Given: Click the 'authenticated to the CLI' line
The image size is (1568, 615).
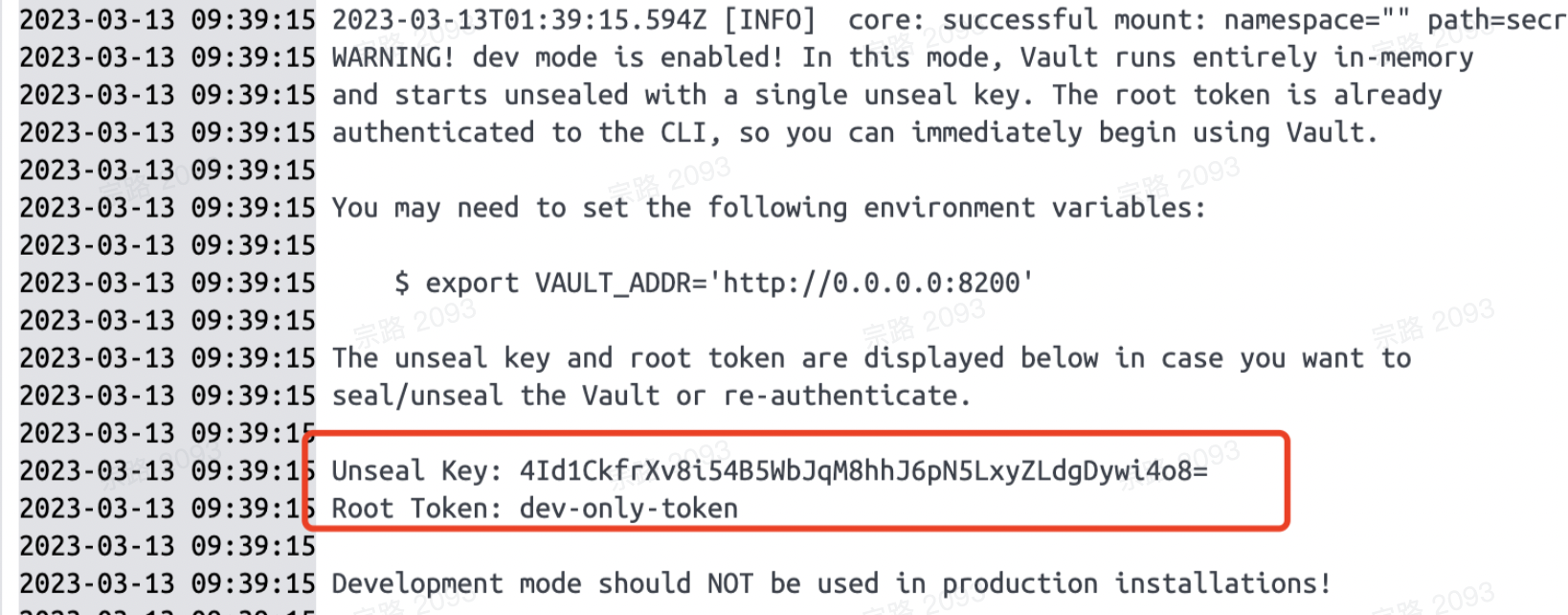Looking at the screenshot, I should click(x=855, y=132).
